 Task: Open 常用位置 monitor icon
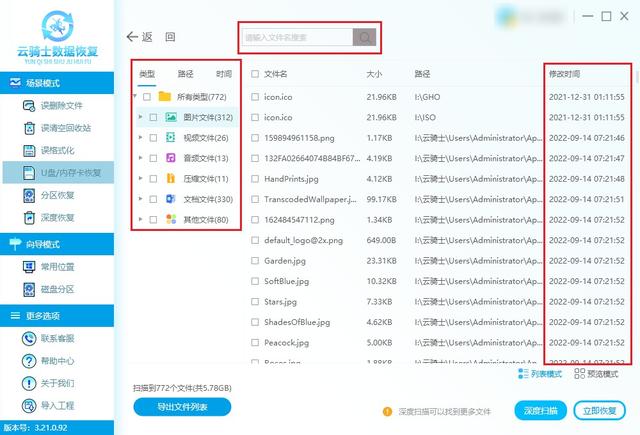[29, 267]
